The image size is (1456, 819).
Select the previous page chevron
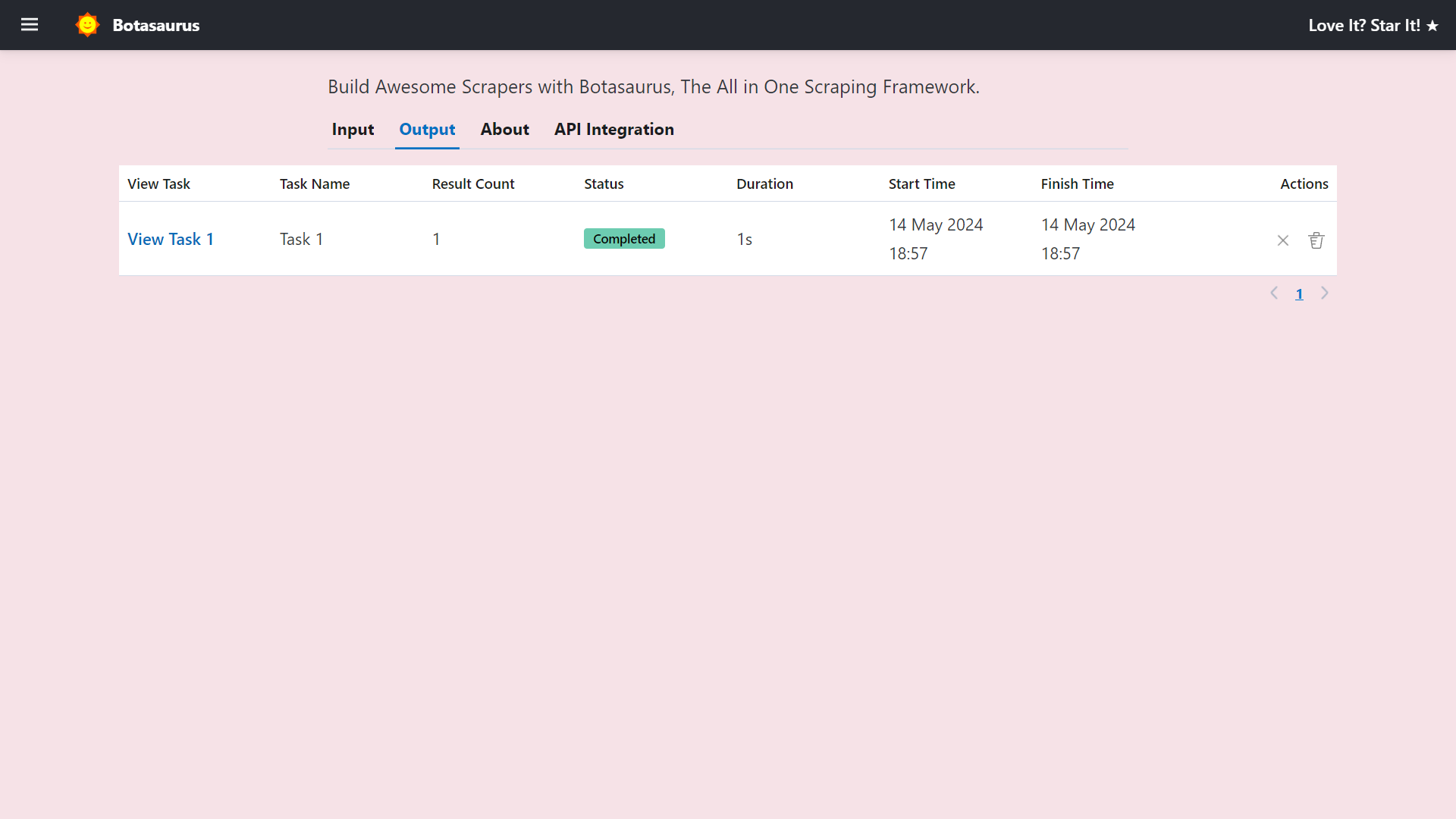(x=1274, y=293)
